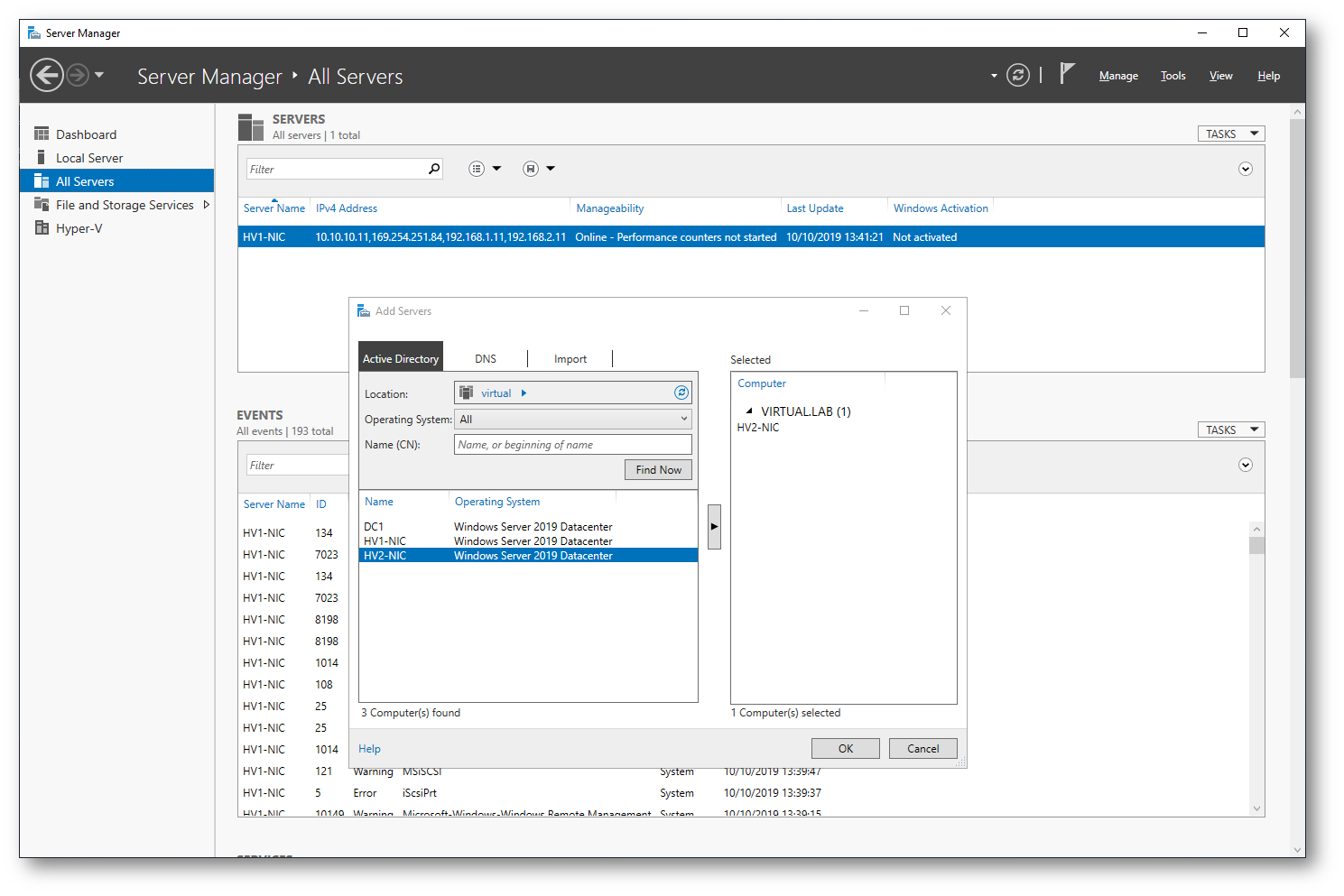
Task: Collapse the VIRTUAL.LAB (1) group
Action: 749,411
